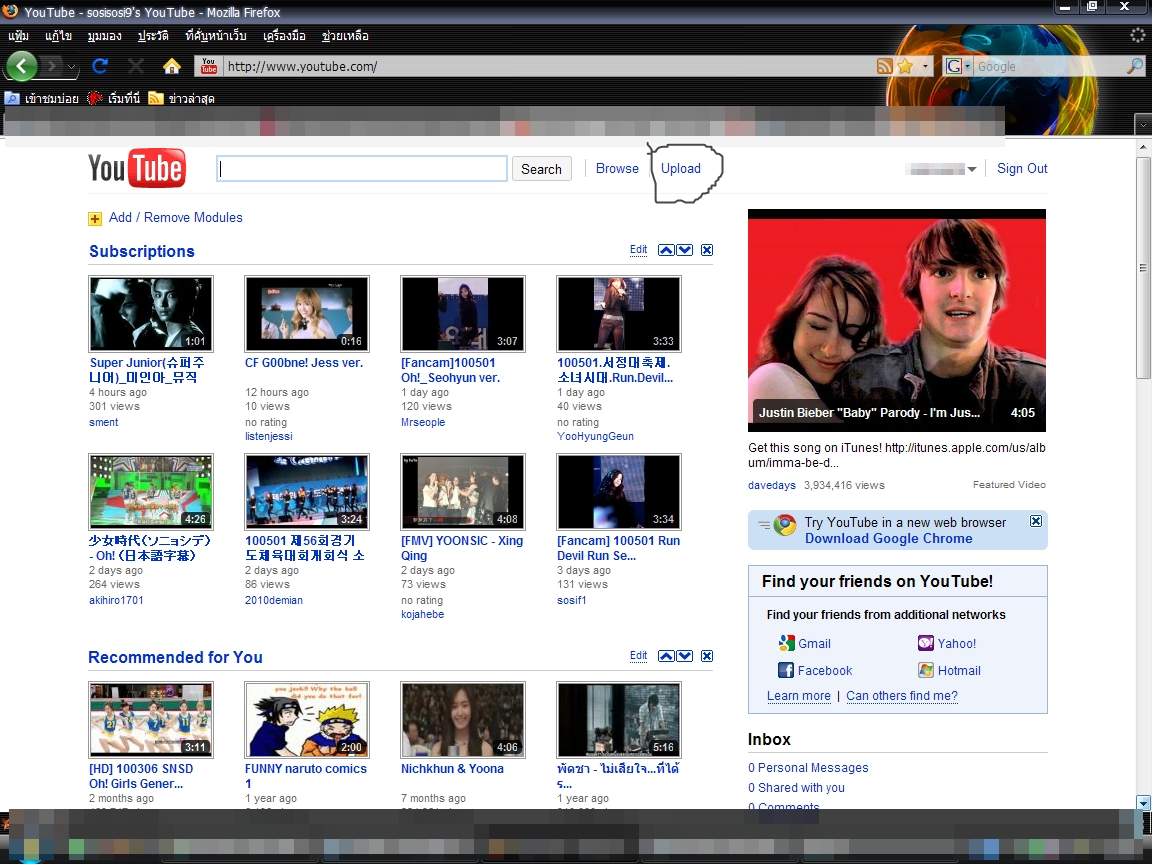Move Subscriptions module up

[666, 250]
